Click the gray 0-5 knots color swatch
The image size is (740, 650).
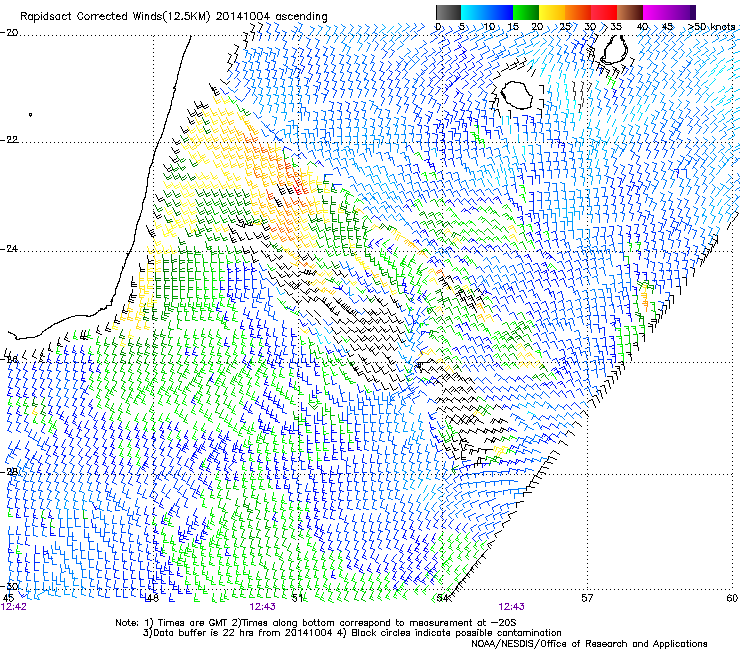tap(448, 12)
